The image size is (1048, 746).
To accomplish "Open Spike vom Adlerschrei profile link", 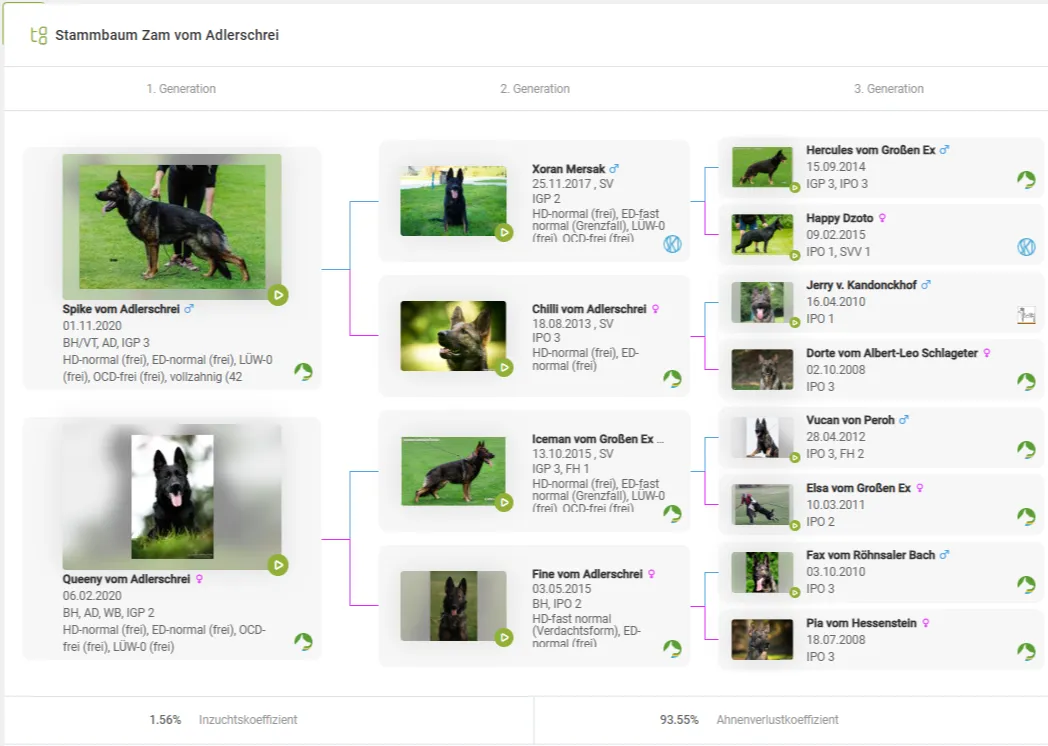I will point(120,309).
